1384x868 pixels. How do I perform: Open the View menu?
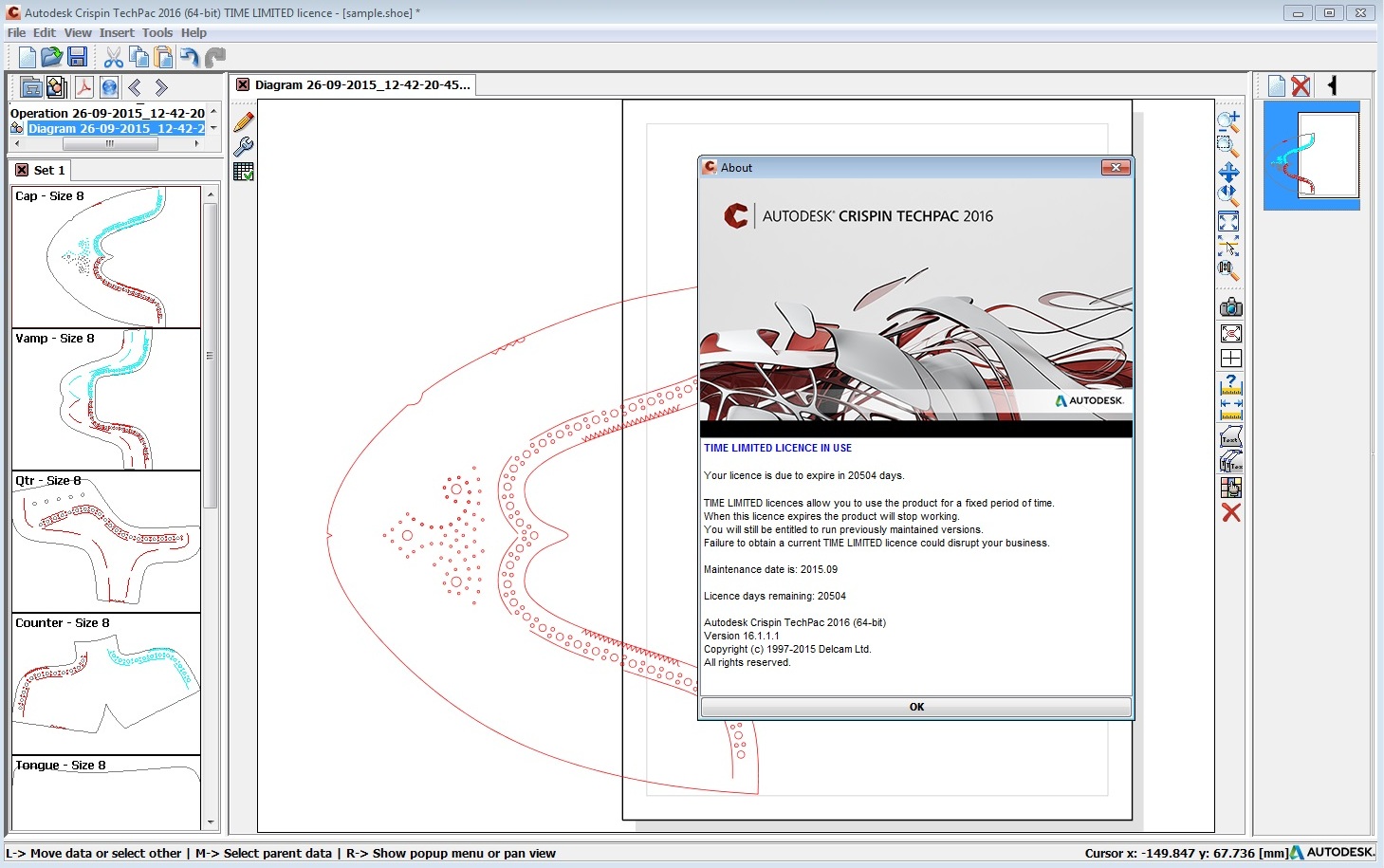click(78, 32)
